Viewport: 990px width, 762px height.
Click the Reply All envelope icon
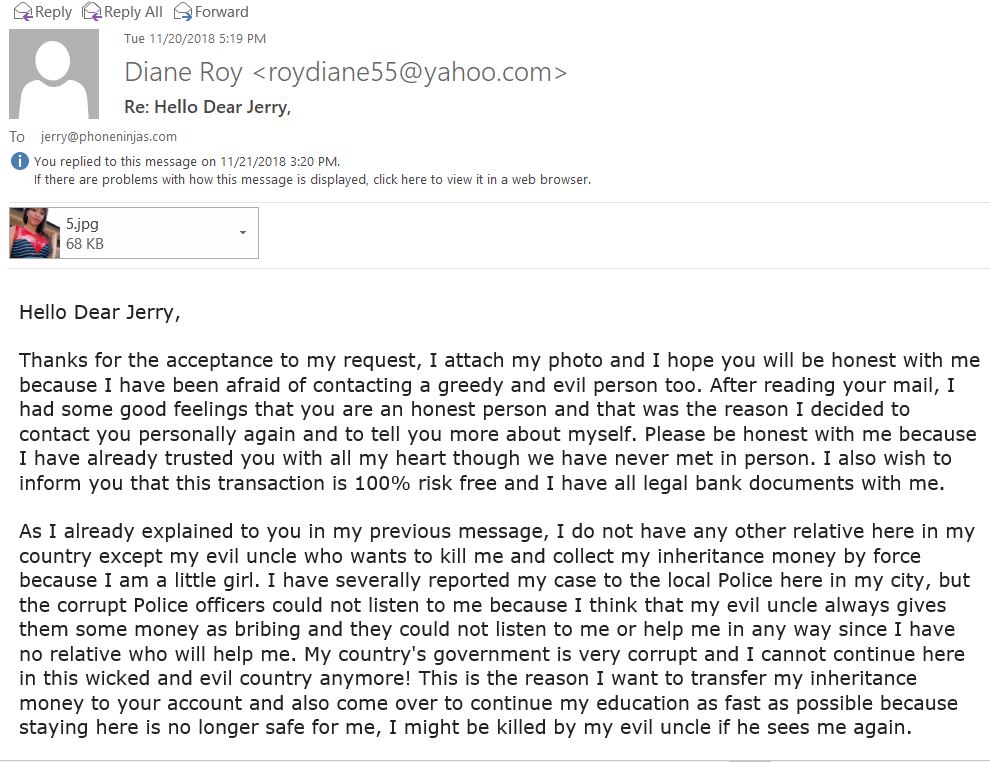[92, 11]
